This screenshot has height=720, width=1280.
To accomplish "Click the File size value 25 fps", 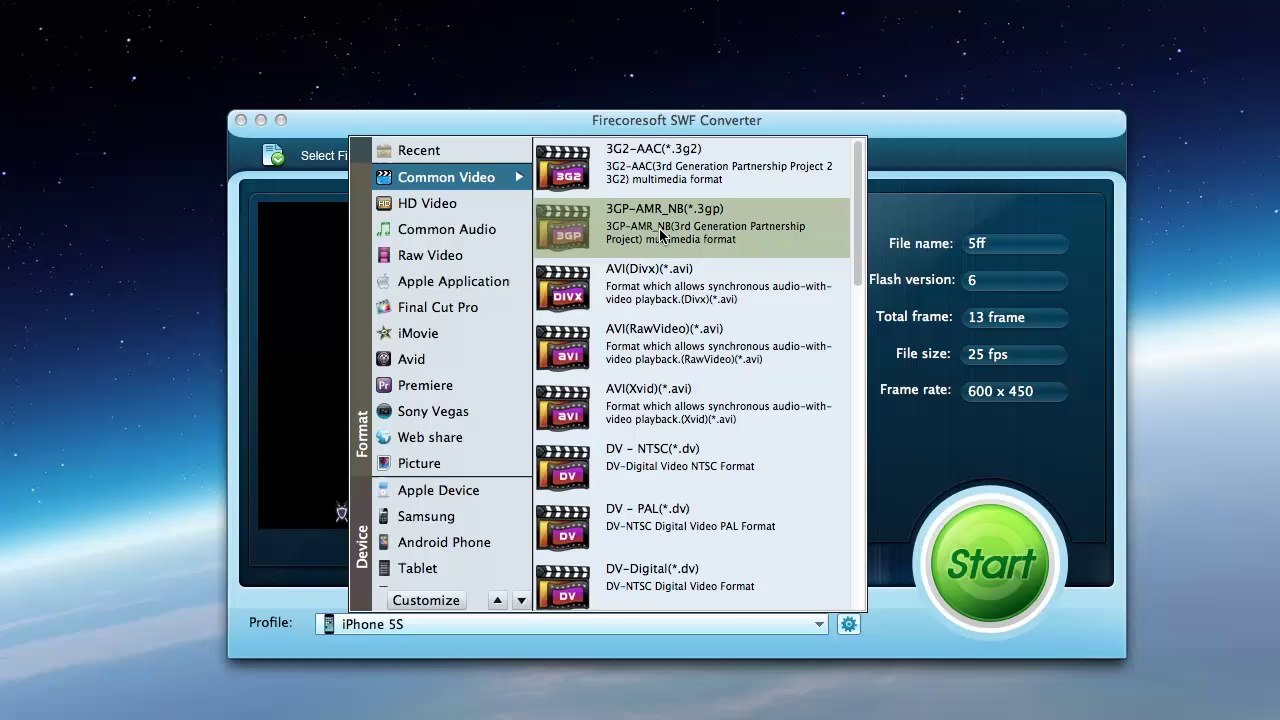I will tap(1016, 355).
